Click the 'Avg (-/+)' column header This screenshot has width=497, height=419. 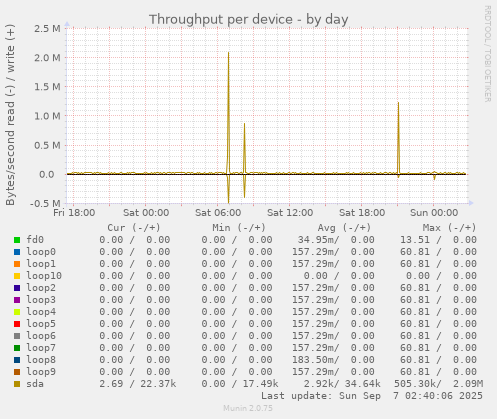tap(344, 228)
